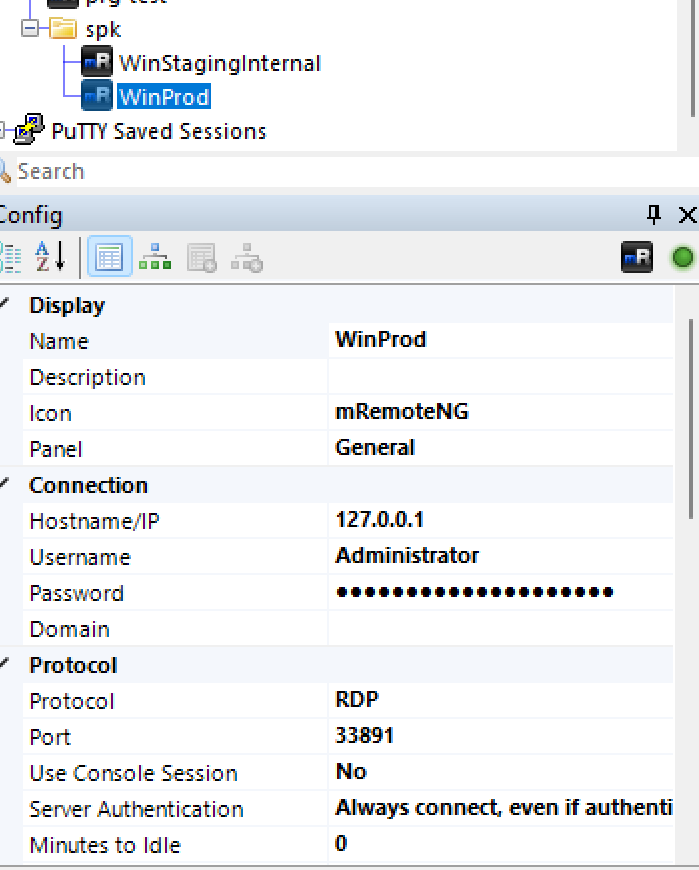Show the Properties view
The height and width of the screenshot is (870, 699).
109,257
